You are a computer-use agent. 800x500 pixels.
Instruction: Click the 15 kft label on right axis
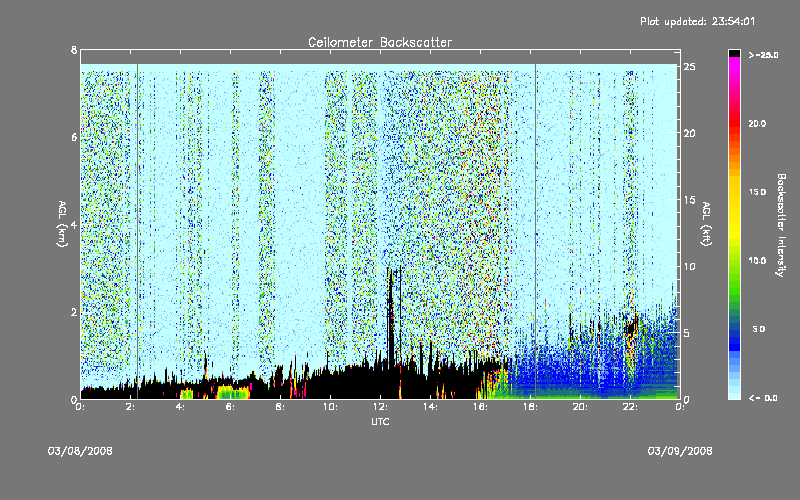pos(690,200)
